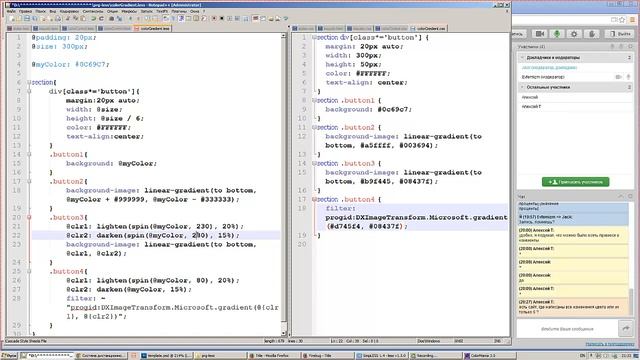Collapse the 'Докладчики и модераторы' participants group
The width and height of the screenshot is (640, 360).
tap(522, 58)
